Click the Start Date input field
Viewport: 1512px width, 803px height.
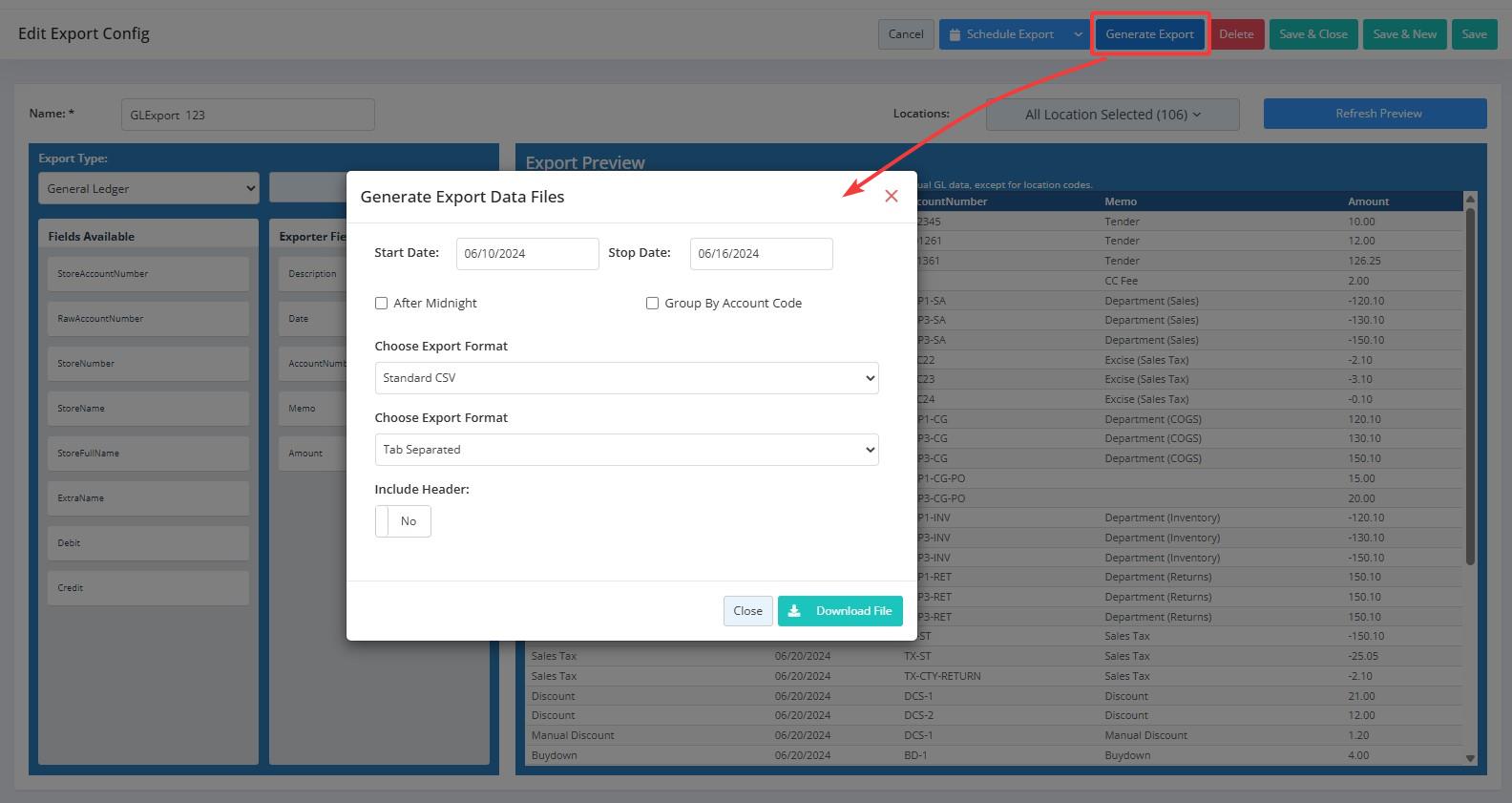click(527, 254)
